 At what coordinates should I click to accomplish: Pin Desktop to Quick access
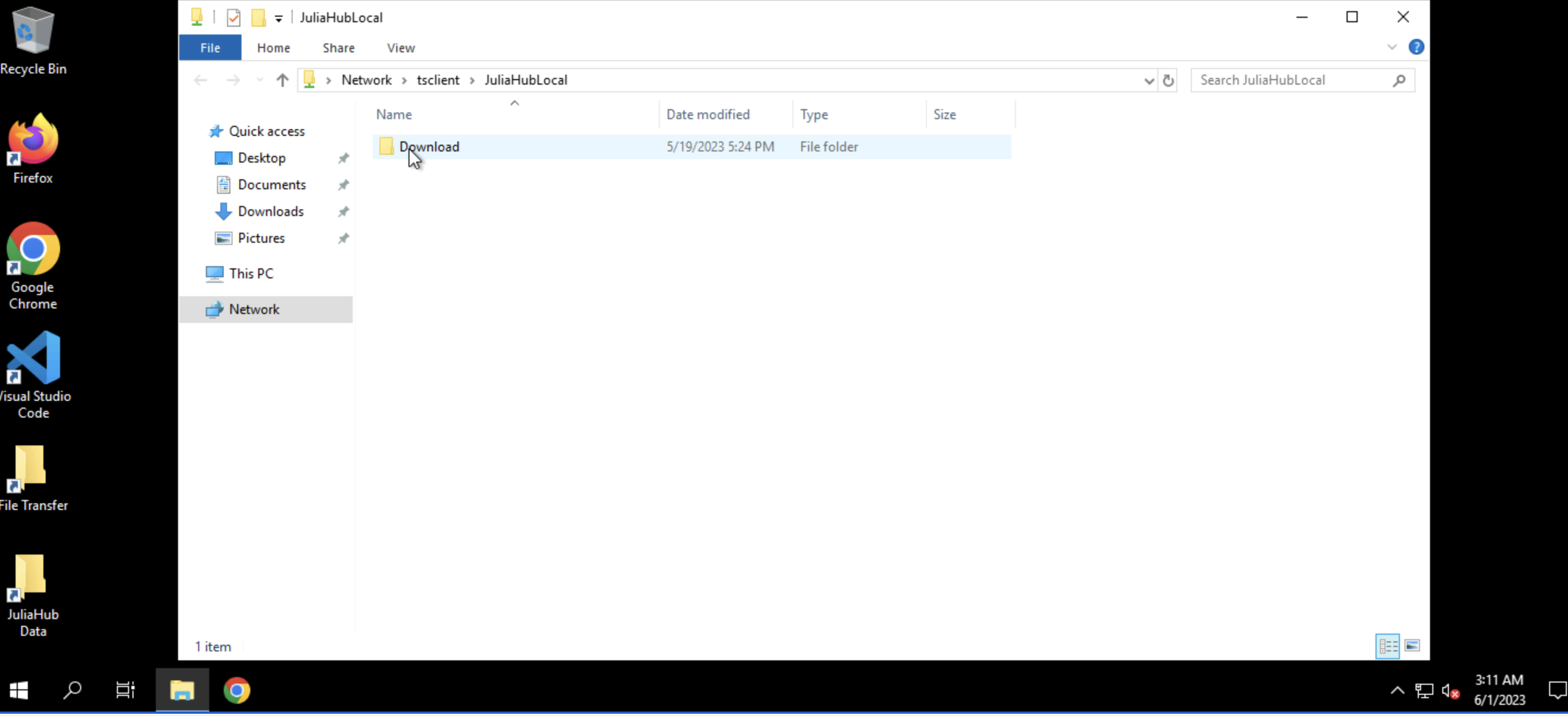pyautogui.click(x=344, y=157)
